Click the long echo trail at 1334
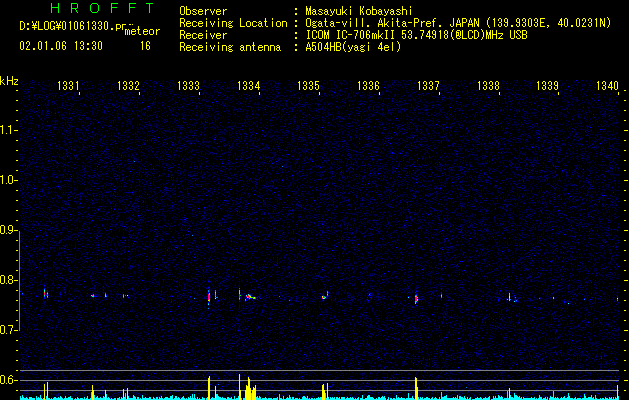The image size is (629, 400). pyautogui.click(x=252, y=297)
